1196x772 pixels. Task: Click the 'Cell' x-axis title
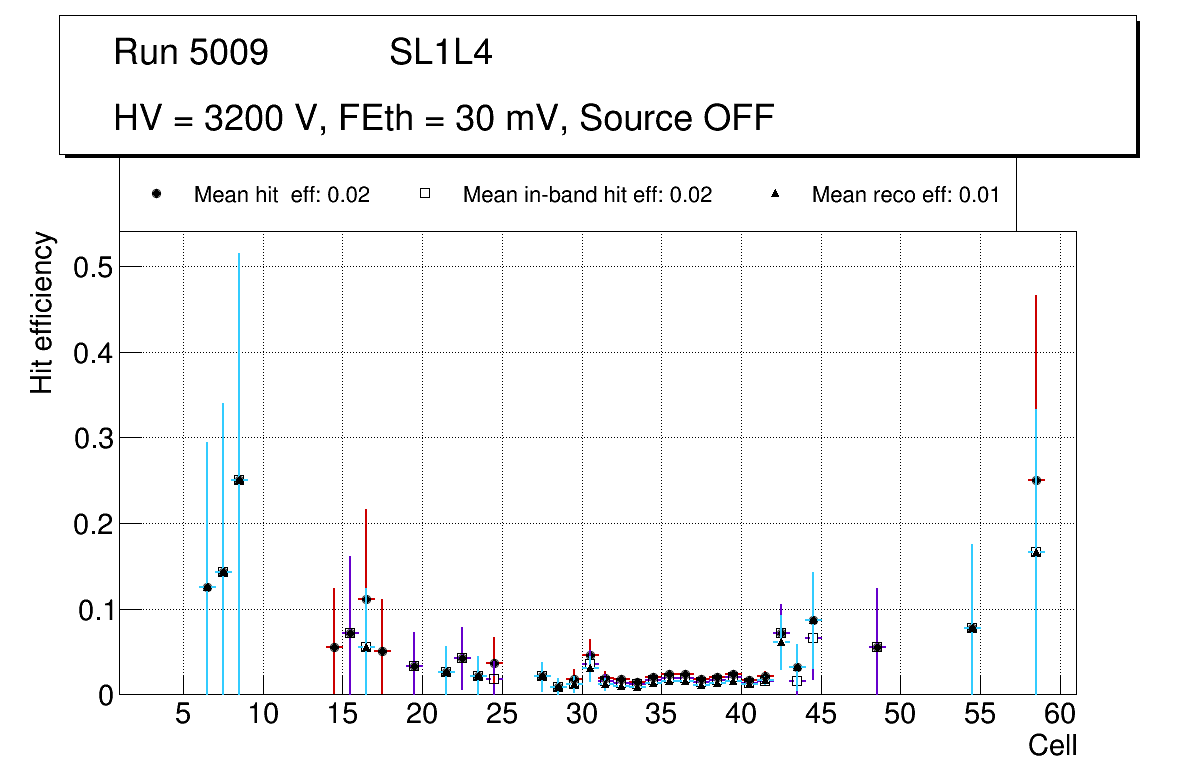point(1052,745)
